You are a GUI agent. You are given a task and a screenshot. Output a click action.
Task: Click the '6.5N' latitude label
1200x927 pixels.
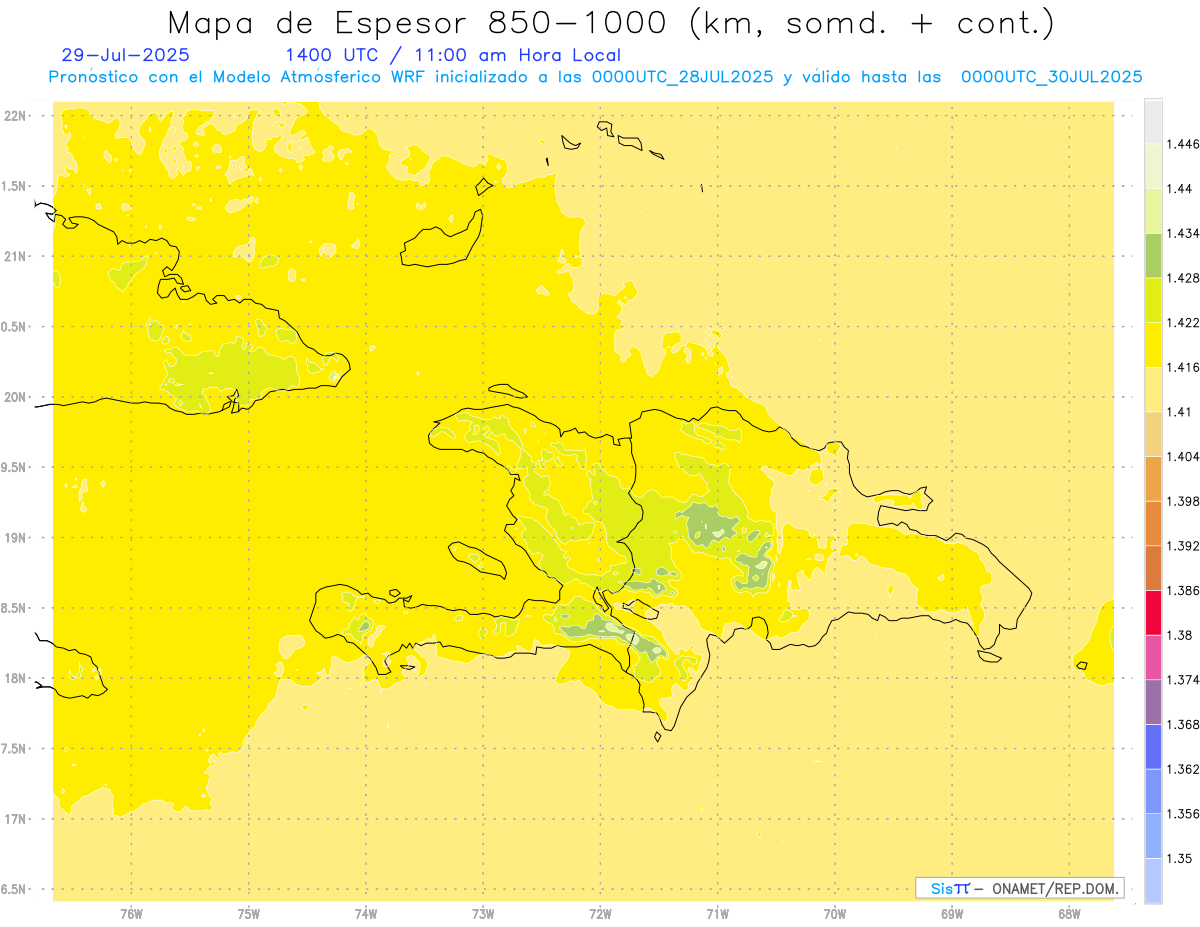[15, 889]
